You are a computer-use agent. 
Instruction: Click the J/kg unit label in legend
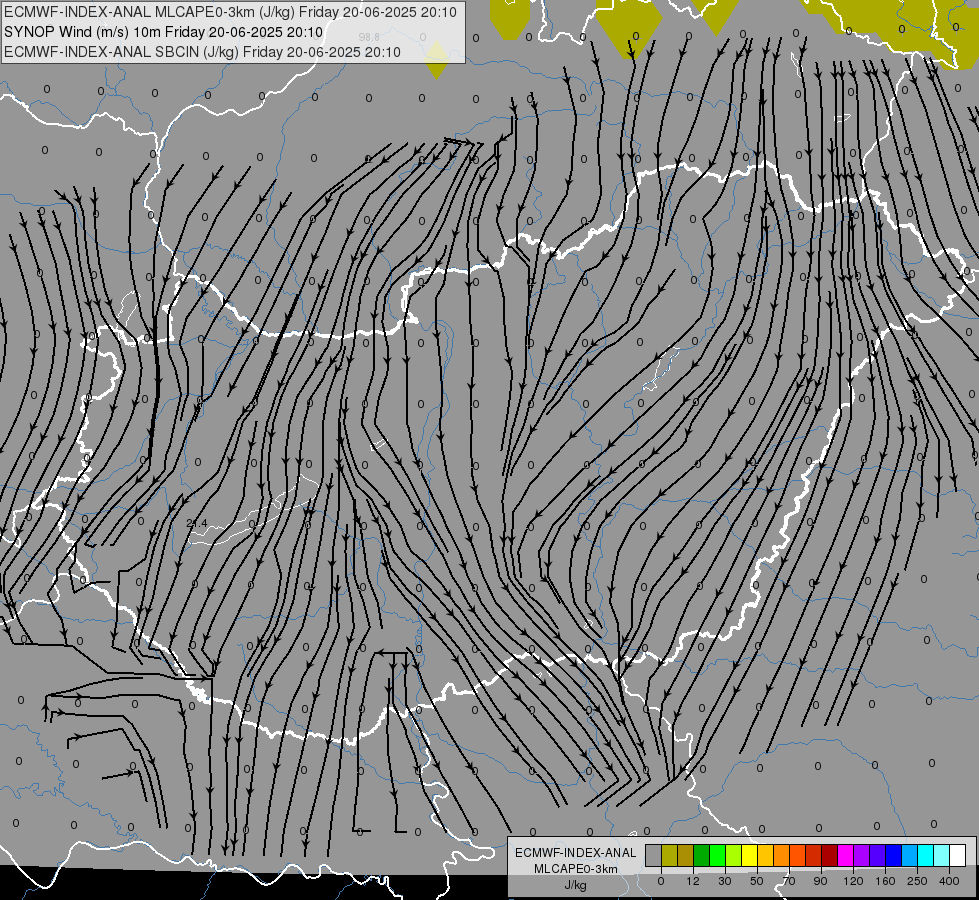tap(576, 885)
